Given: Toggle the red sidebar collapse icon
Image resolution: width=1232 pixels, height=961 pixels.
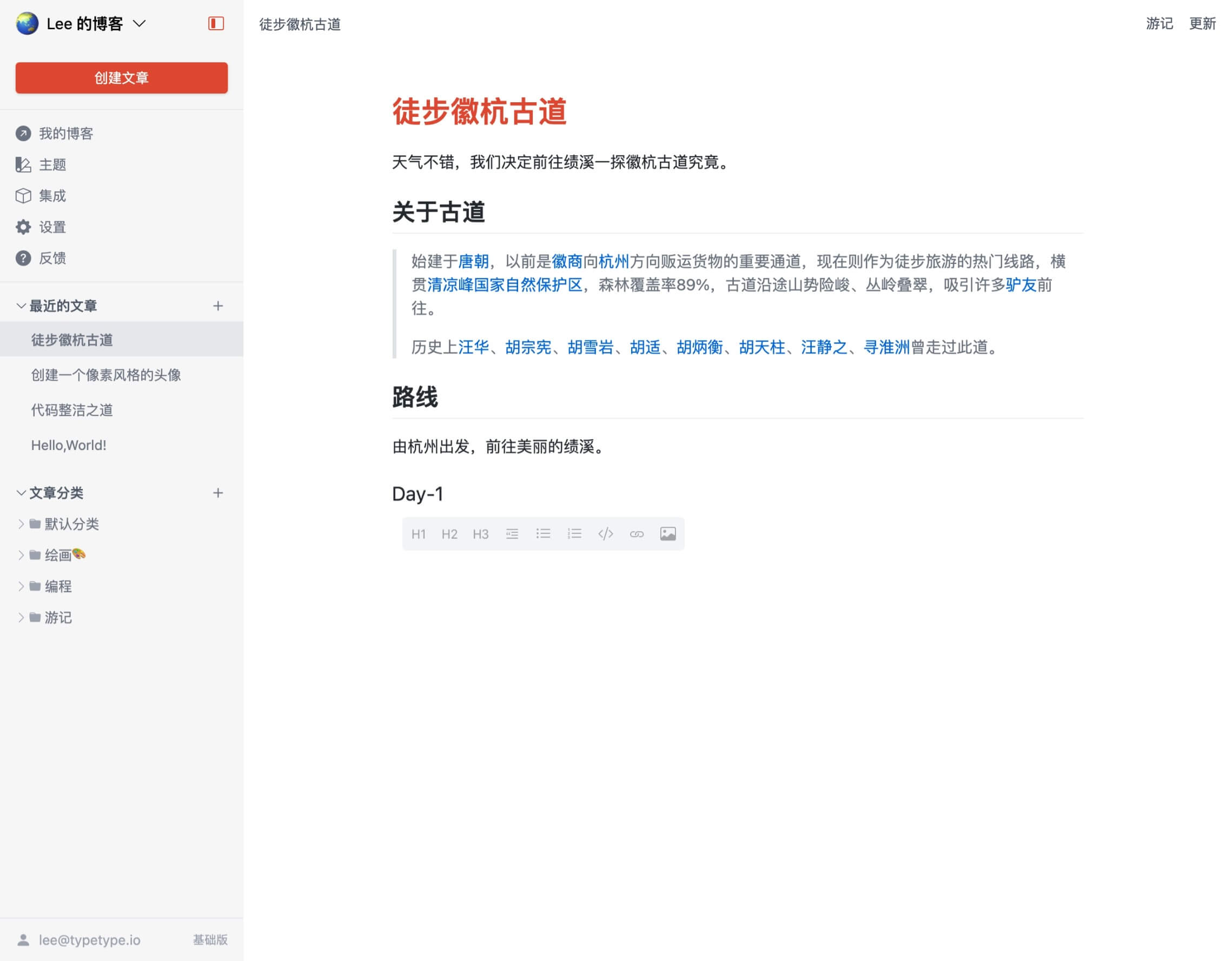Looking at the screenshot, I should (x=216, y=23).
